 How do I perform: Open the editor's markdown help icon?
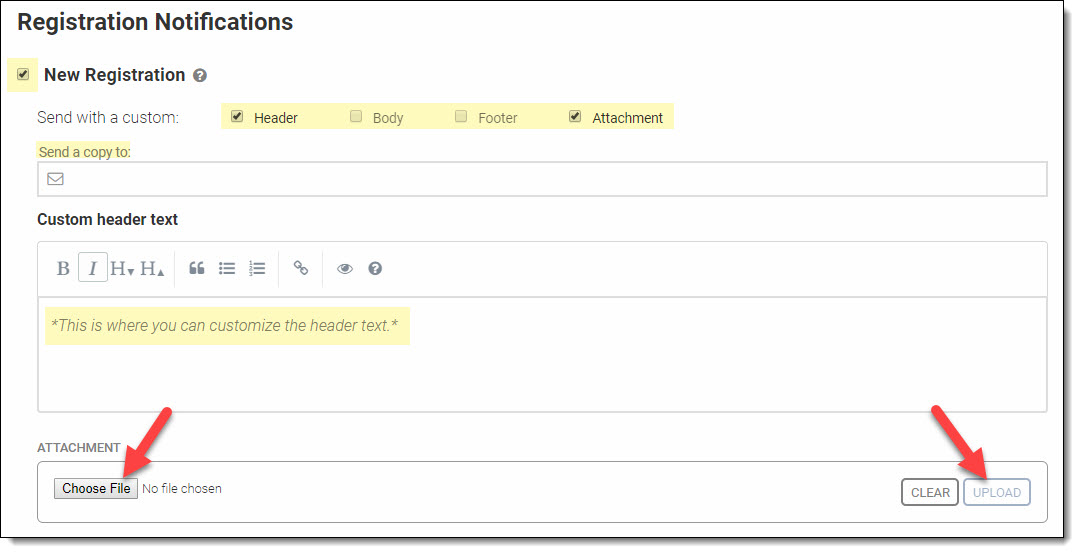(375, 268)
